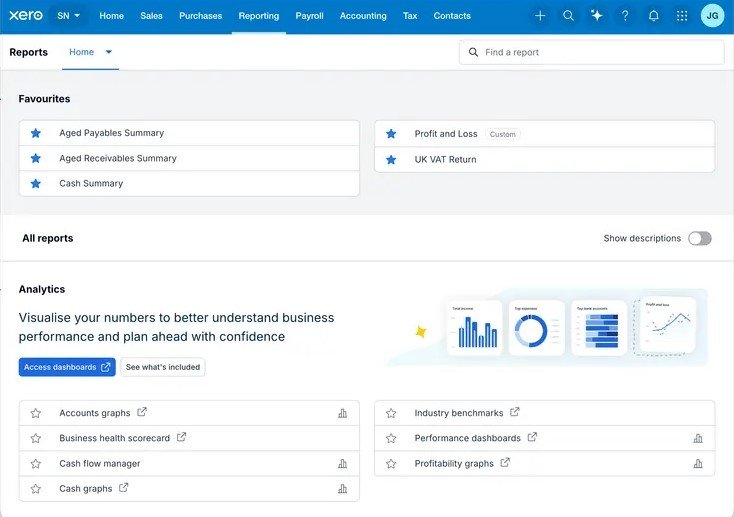Open the Home menu in top navigation
Viewport: 734px width, 517px height.
(x=111, y=15)
